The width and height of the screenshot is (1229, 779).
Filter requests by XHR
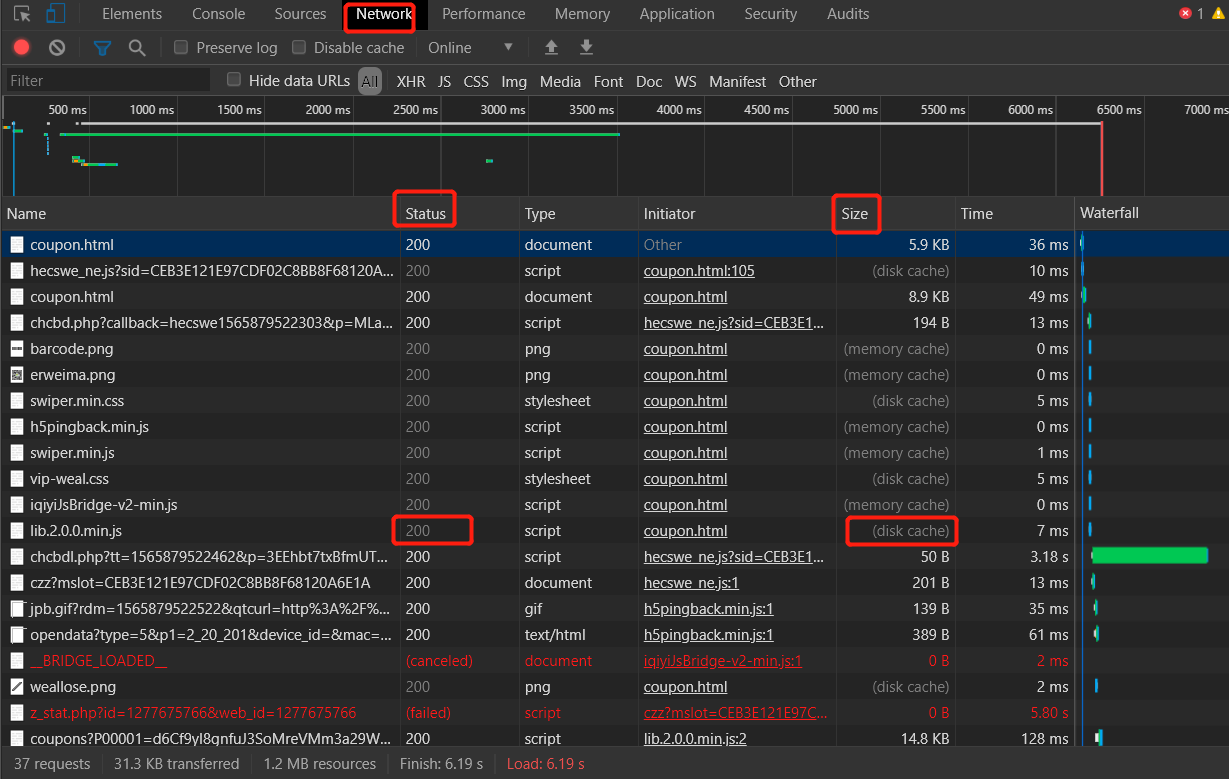pyautogui.click(x=411, y=81)
